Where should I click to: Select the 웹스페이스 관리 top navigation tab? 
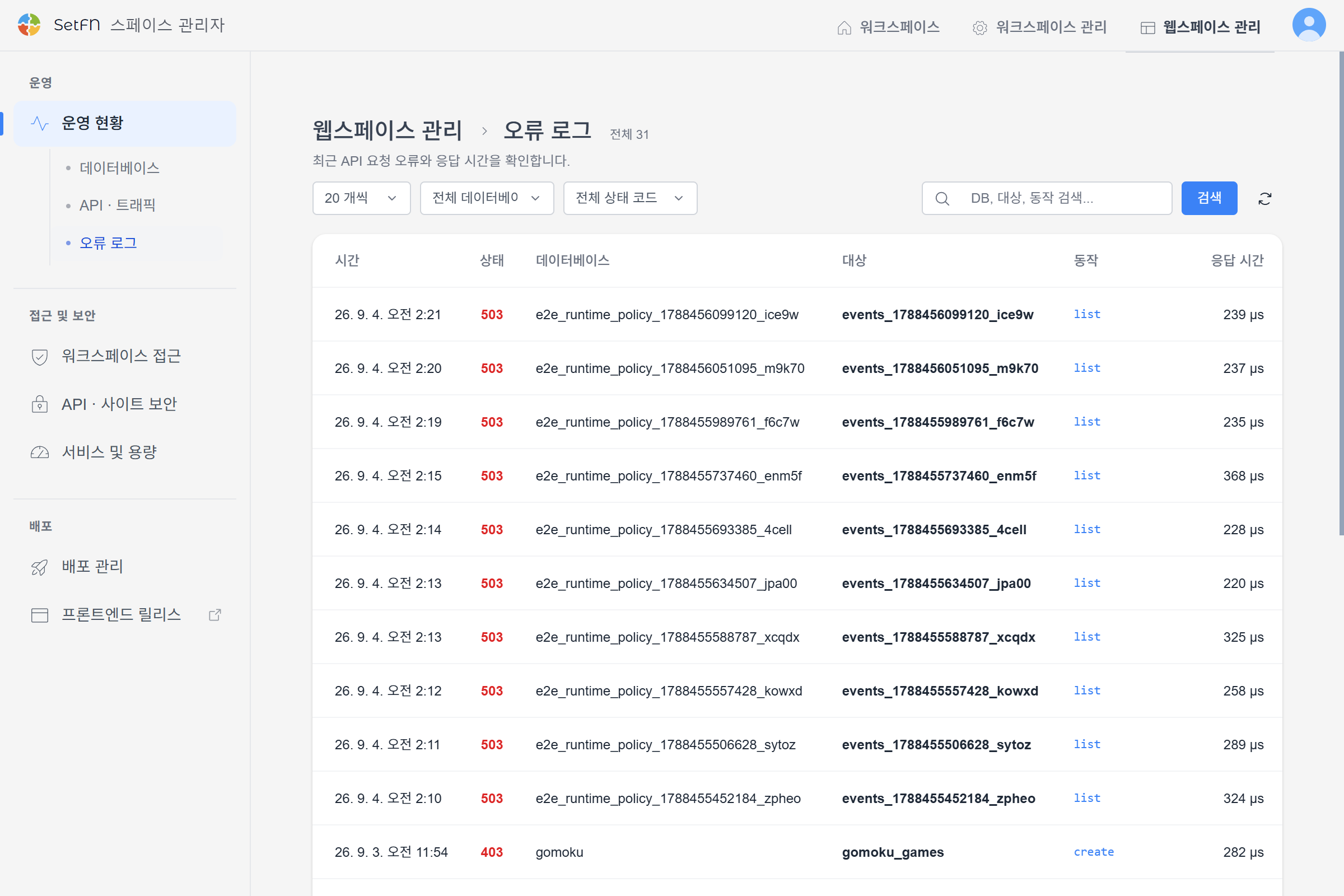[x=1200, y=27]
